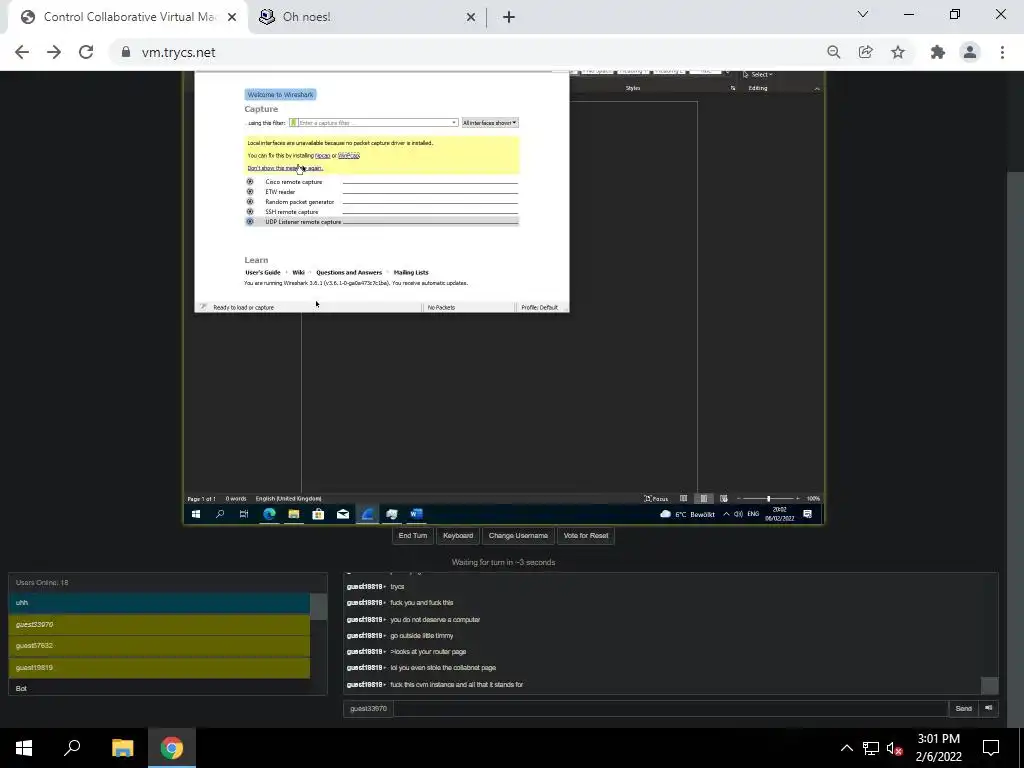Click the Don't show this message again link
The image size is (1024, 768).
[x=285, y=168]
